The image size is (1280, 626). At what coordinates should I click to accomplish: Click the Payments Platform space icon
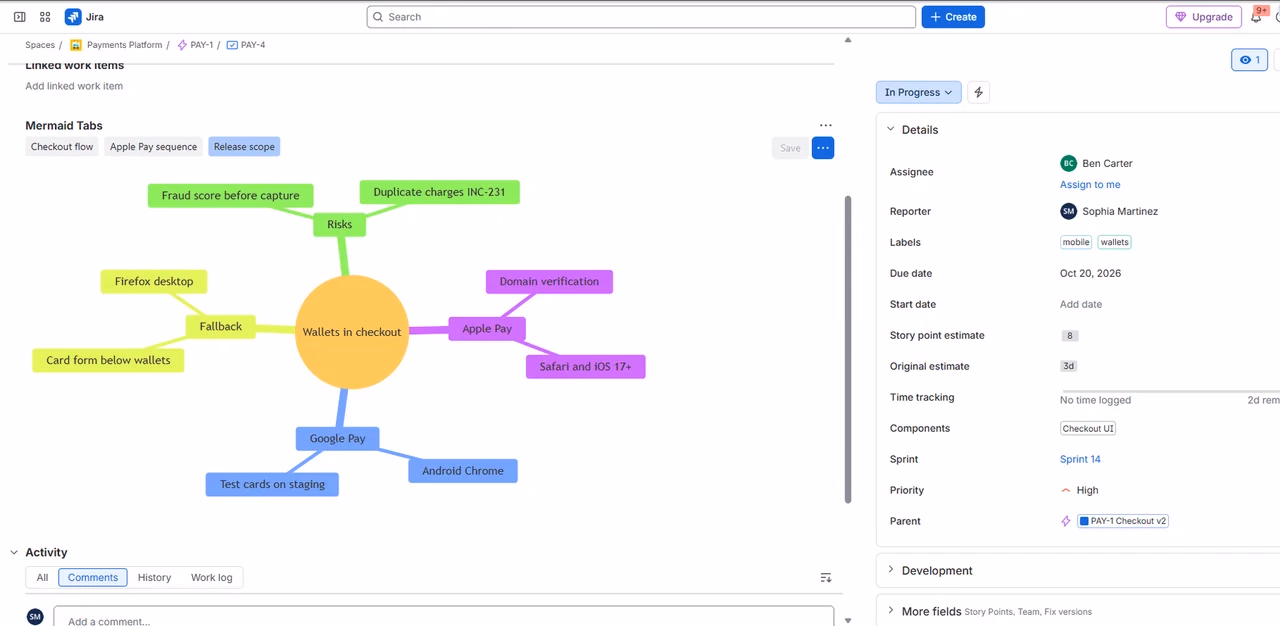[x=76, y=45]
